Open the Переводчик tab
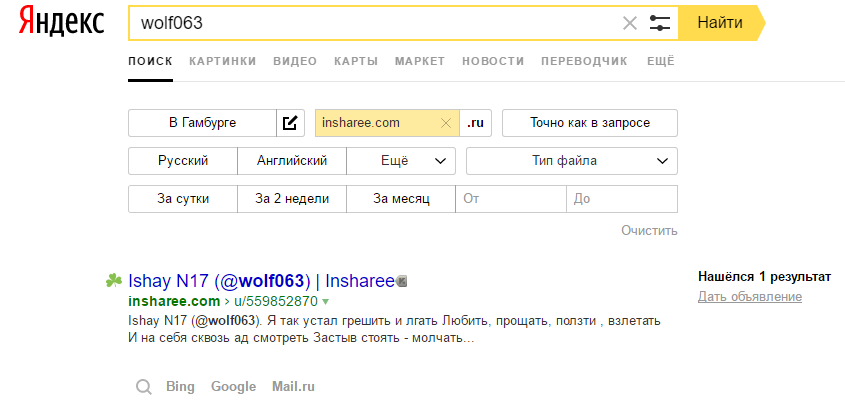This screenshot has width=845, height=410. point(584,61)
